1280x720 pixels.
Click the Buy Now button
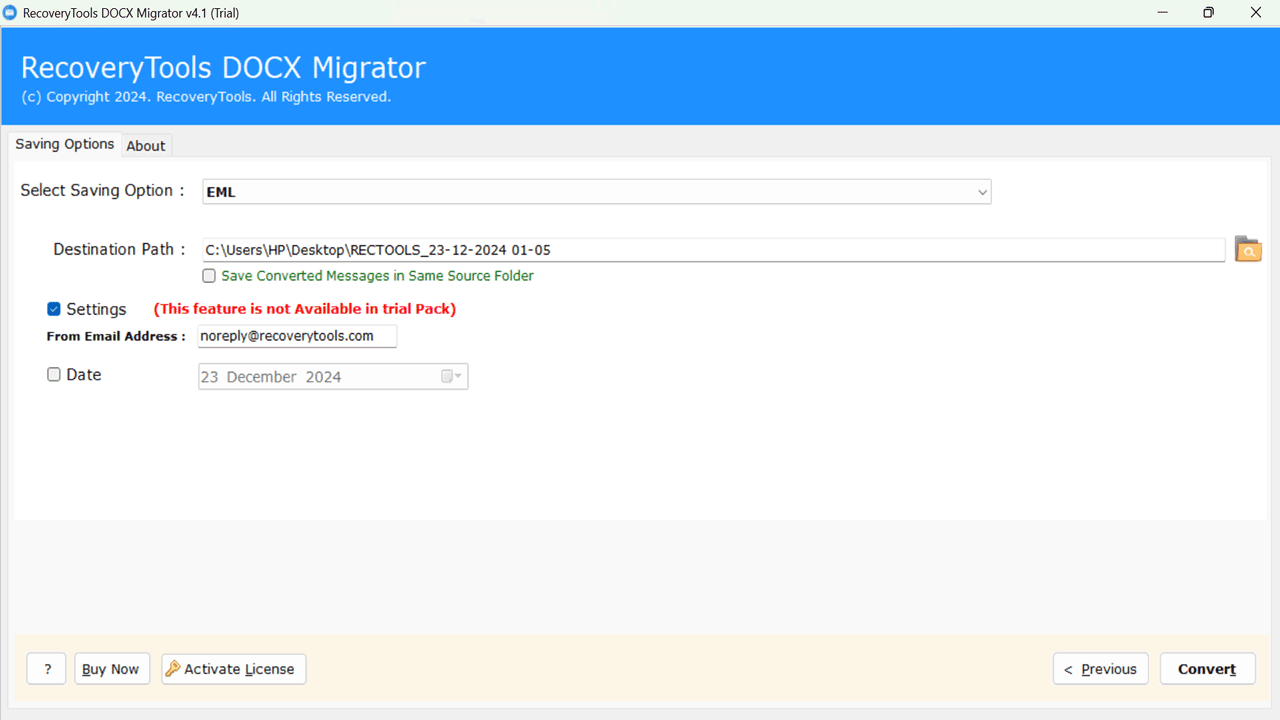click(x=112, y=669)
